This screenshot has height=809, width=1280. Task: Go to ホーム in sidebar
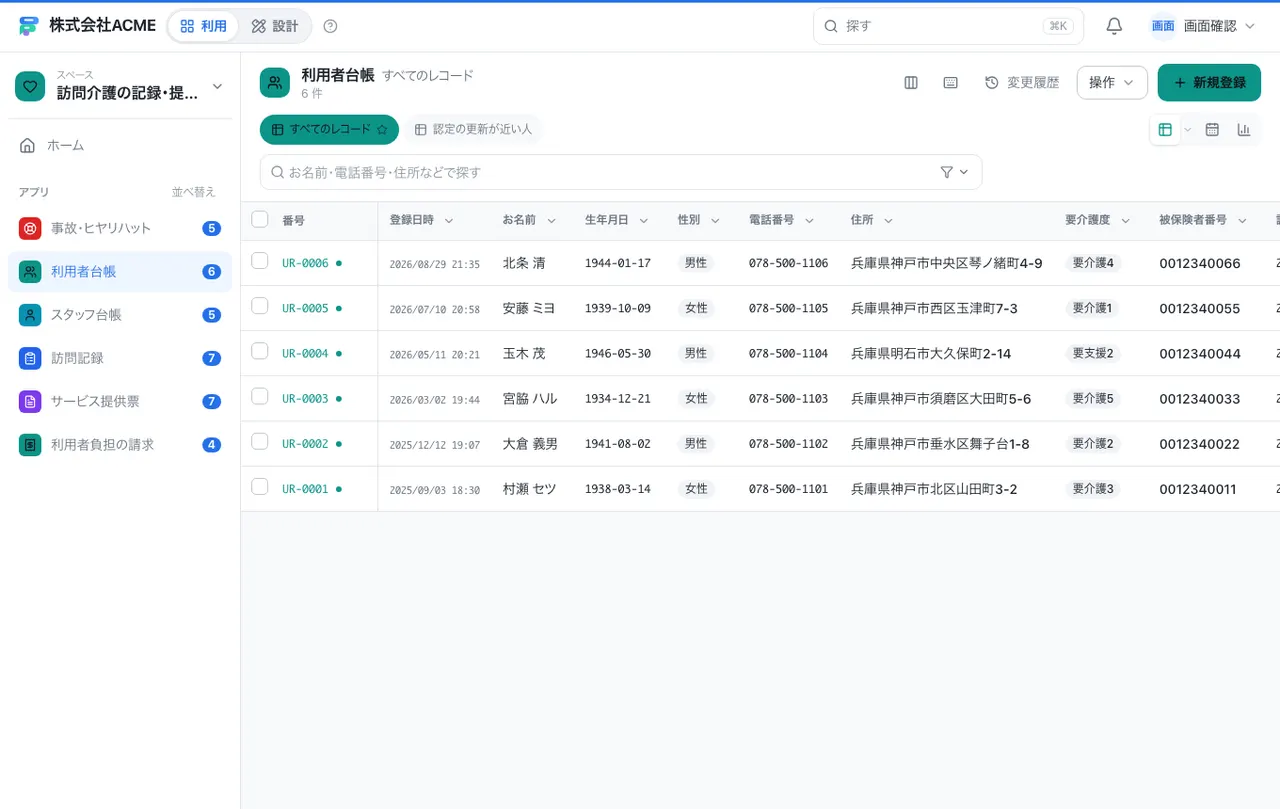pyautogui.click(x=120, y=145)
